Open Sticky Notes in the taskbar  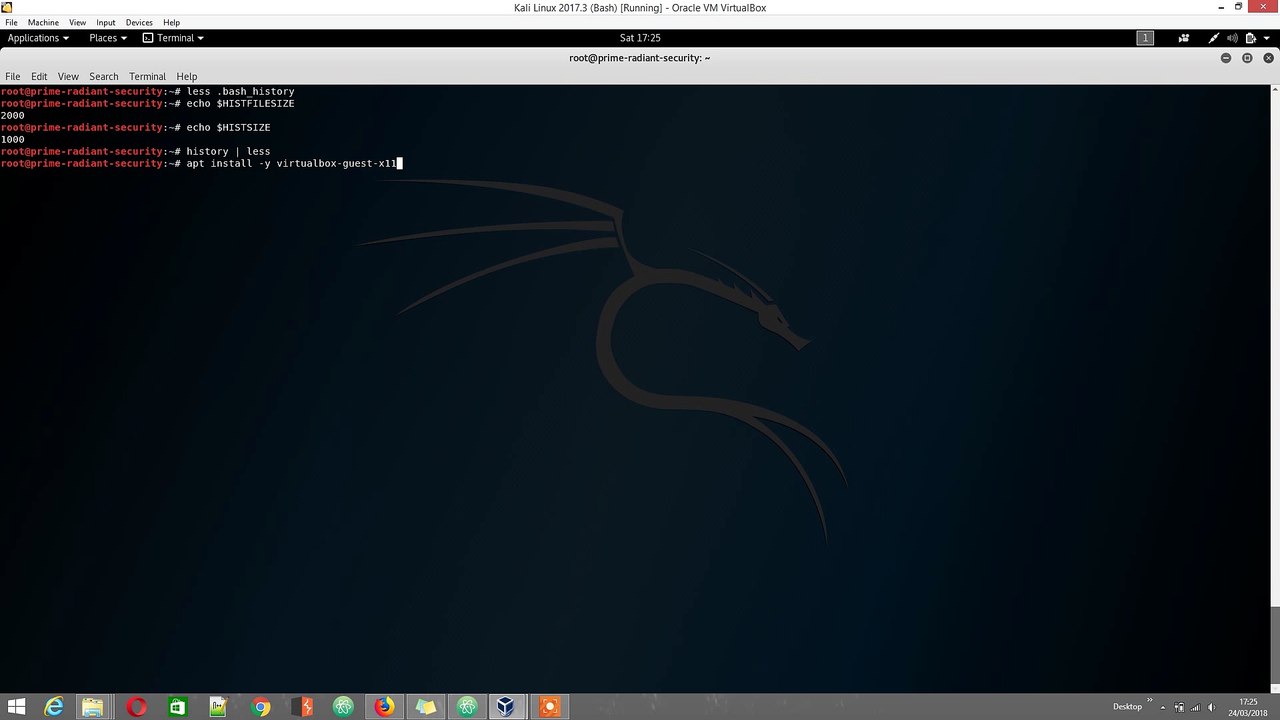426,707
